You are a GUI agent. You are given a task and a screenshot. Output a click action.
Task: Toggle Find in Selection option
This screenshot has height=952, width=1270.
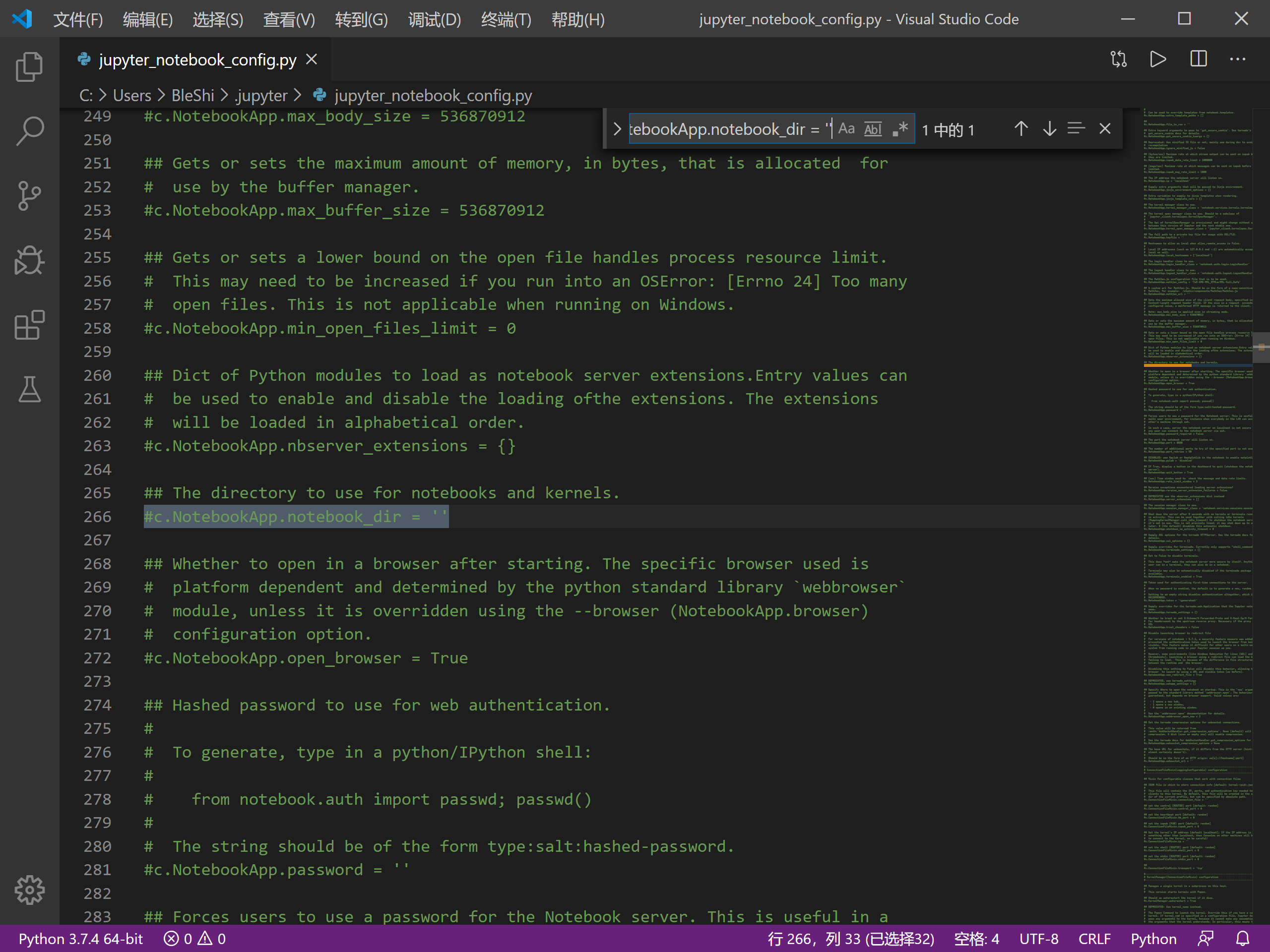[1076, 129]
